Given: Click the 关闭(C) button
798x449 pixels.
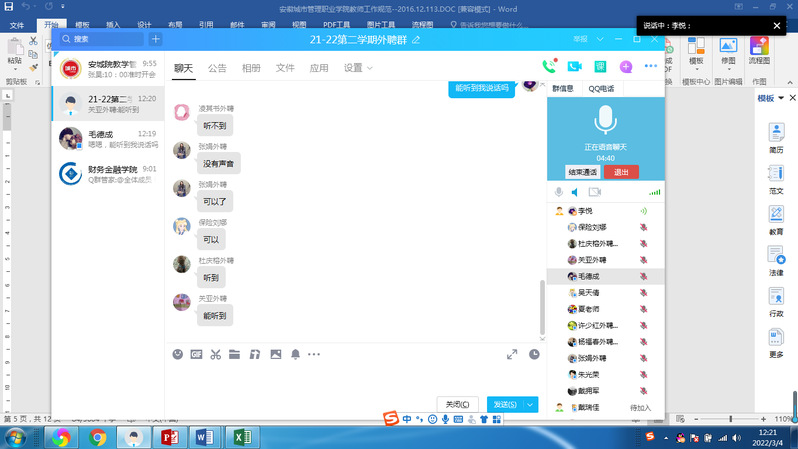Looking at the screenshot, I should coord(458,405).
